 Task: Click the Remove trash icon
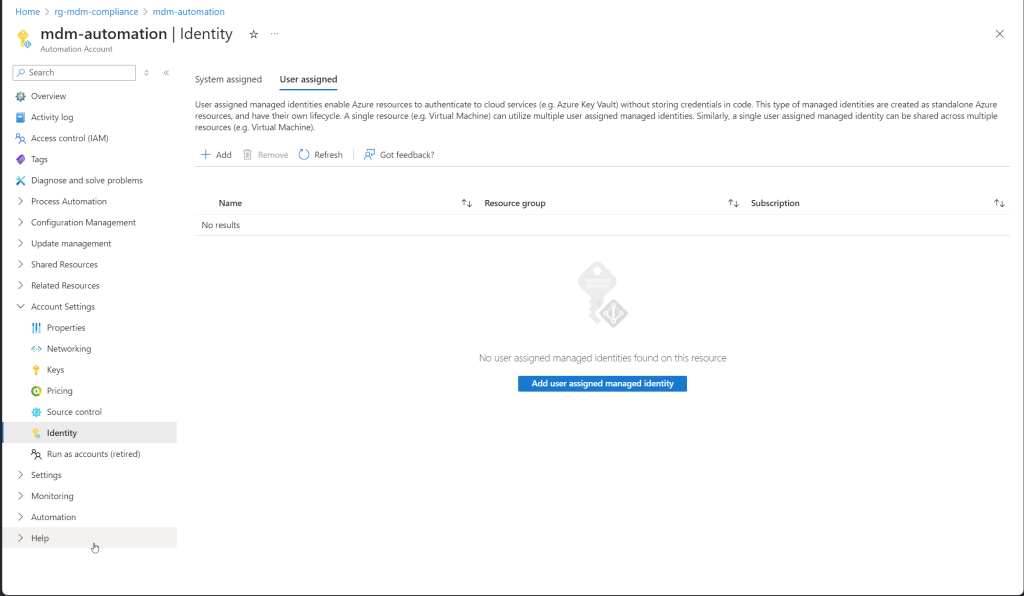[x=248, y=155]
